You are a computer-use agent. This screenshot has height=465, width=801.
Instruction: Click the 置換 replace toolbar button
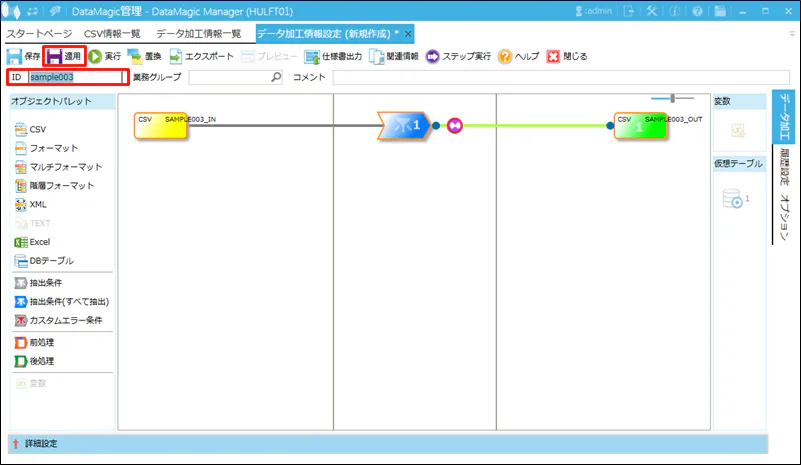(x=144, y=56)
